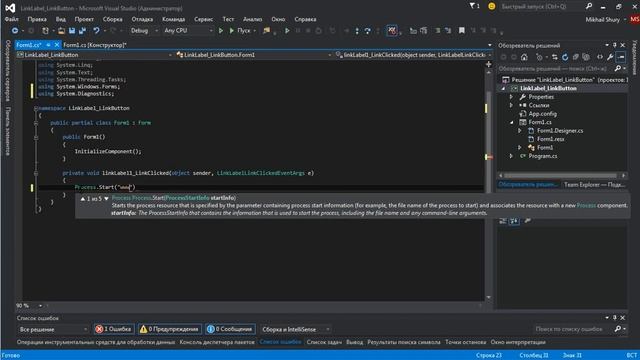Screen dimensions: 640x360
Task: Collapse the namespace LinkLabel_LinkButton code block
Action: pyautogui.click(x=36, y=108)
